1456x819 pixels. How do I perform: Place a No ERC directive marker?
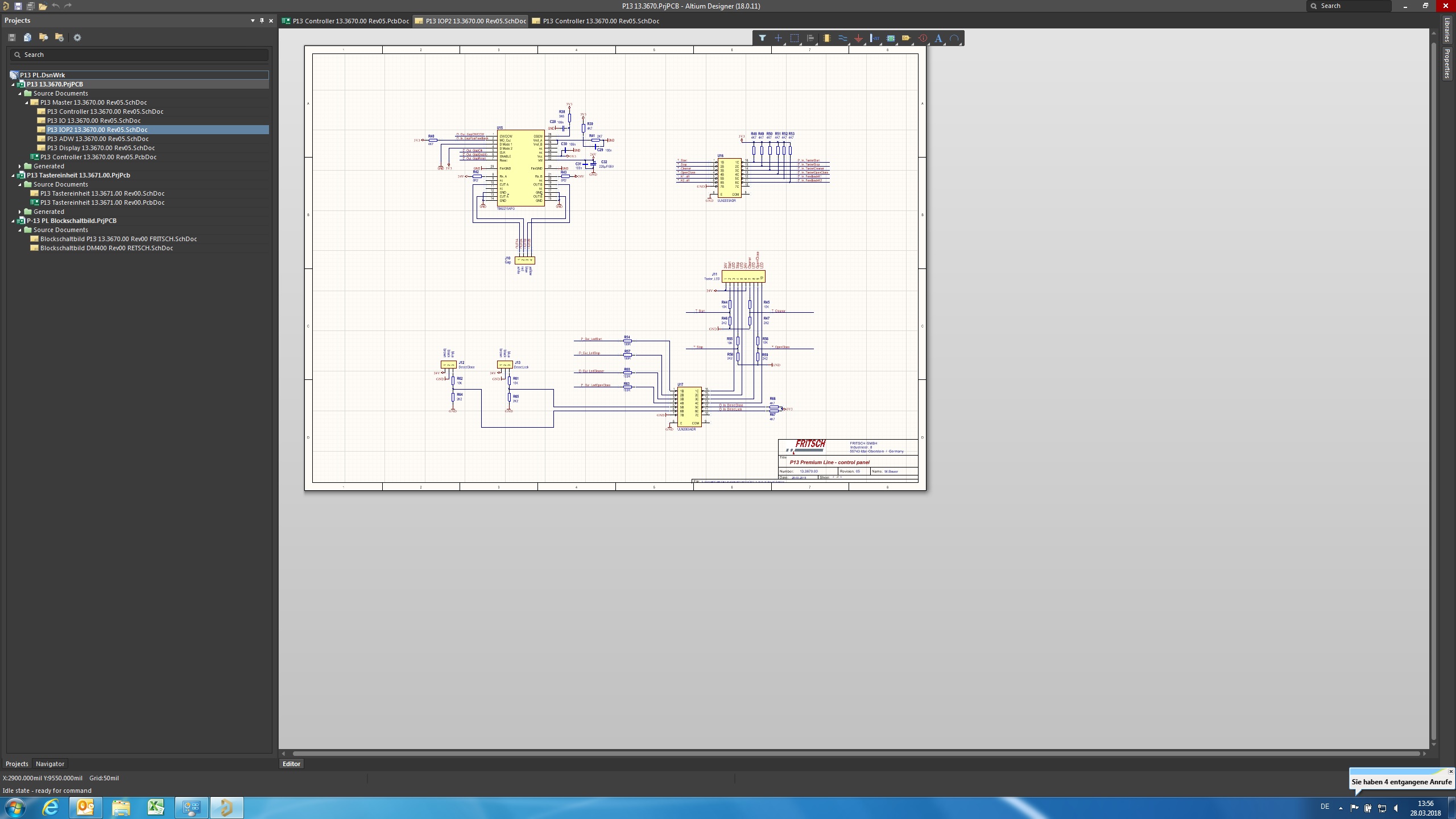point(923,38)
